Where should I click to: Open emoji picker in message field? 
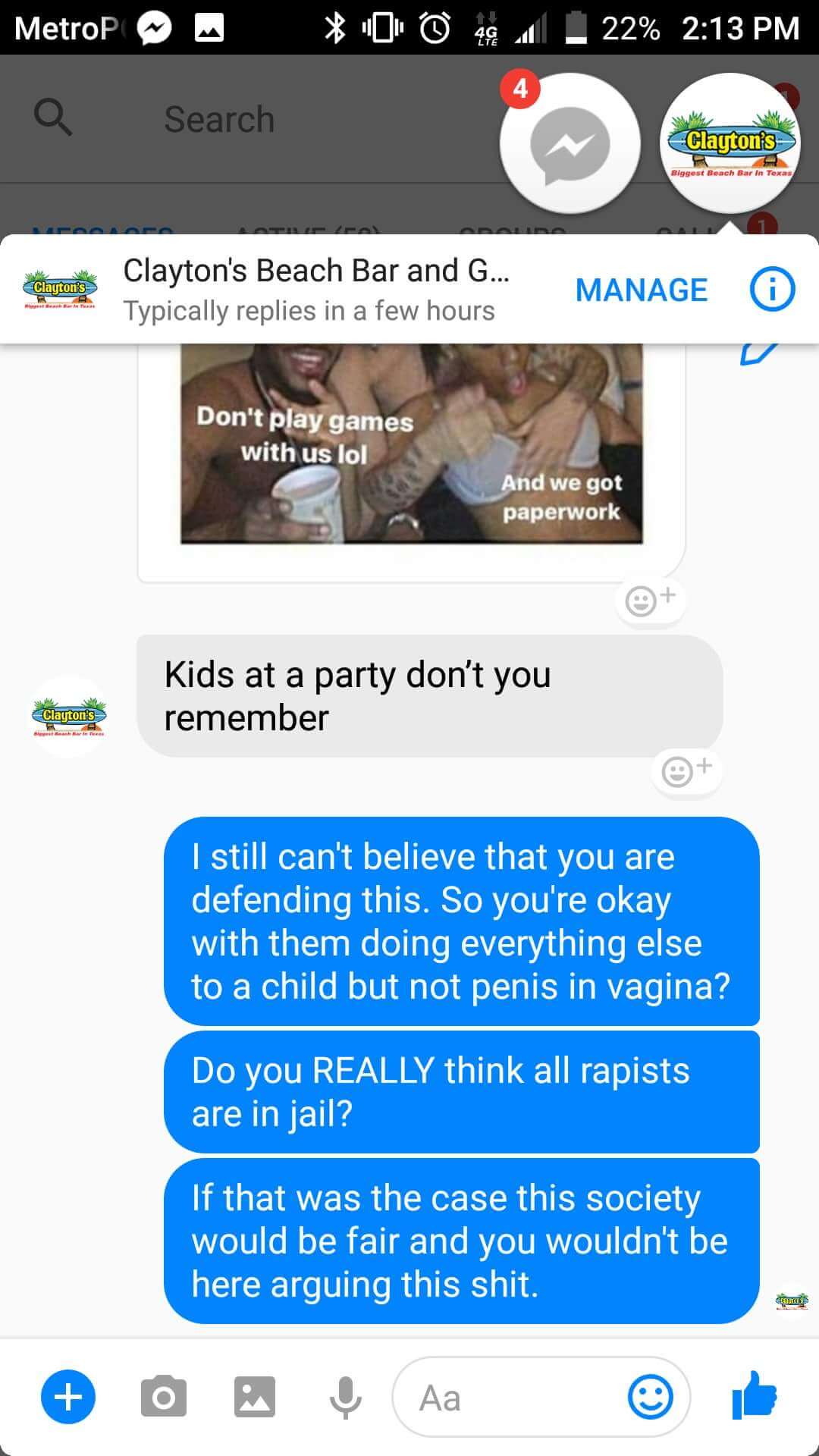pyautogui.click(x=651, y=1397)
